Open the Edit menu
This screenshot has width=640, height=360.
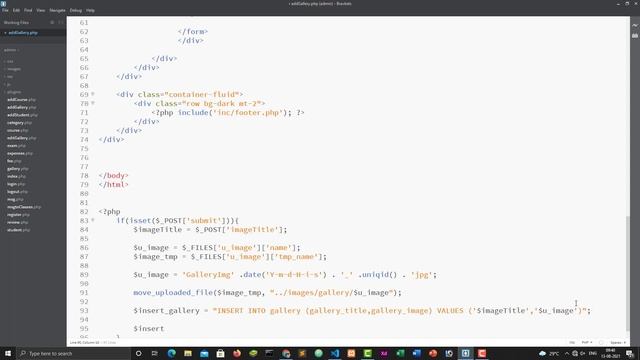pos(16,10)
